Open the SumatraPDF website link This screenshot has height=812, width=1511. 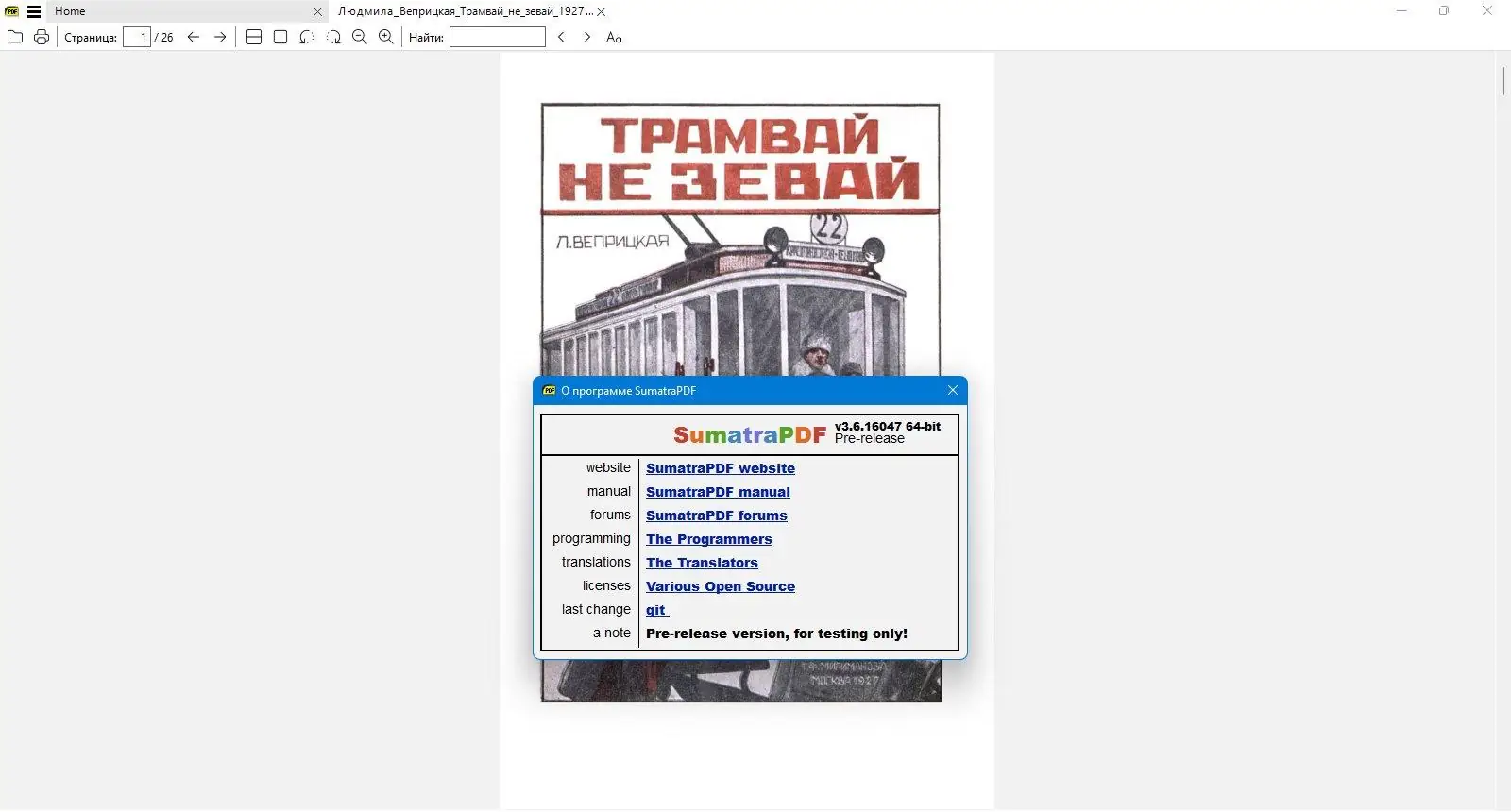click(x=721, y=468)
